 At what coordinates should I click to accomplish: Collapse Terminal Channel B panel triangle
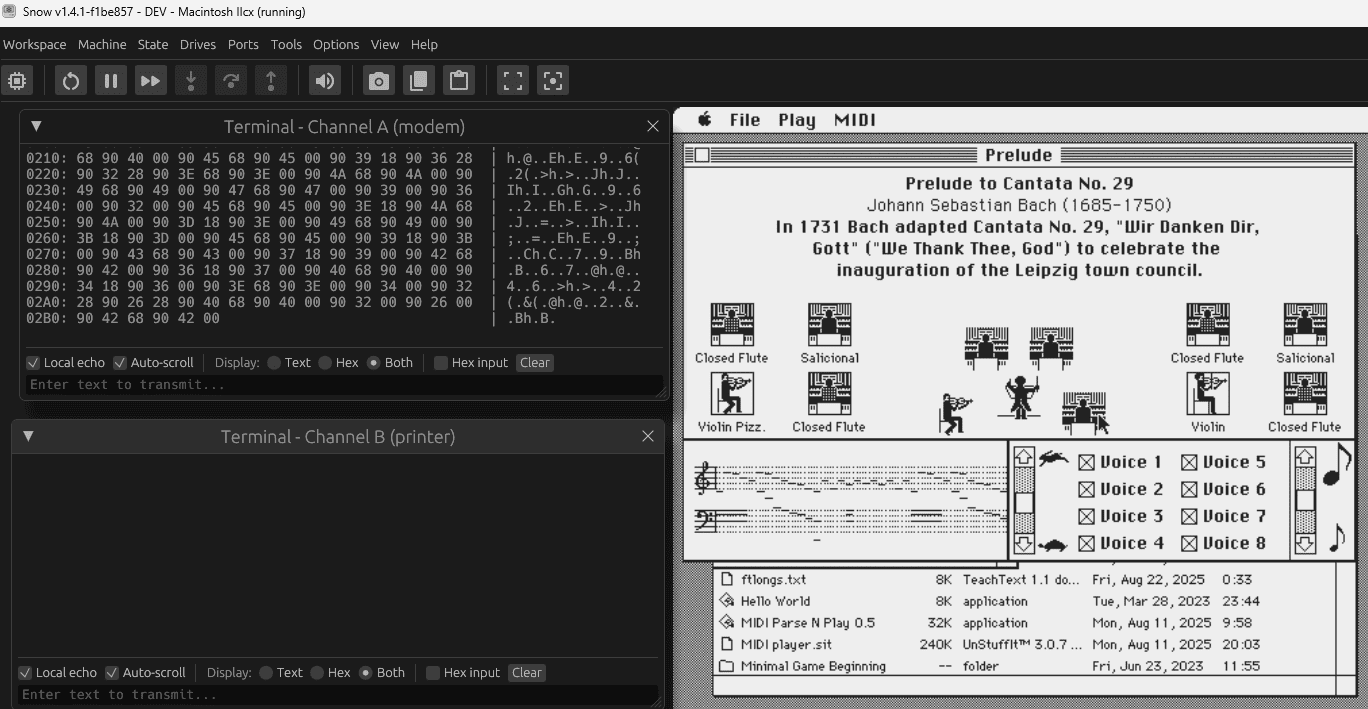click(28, 436)
